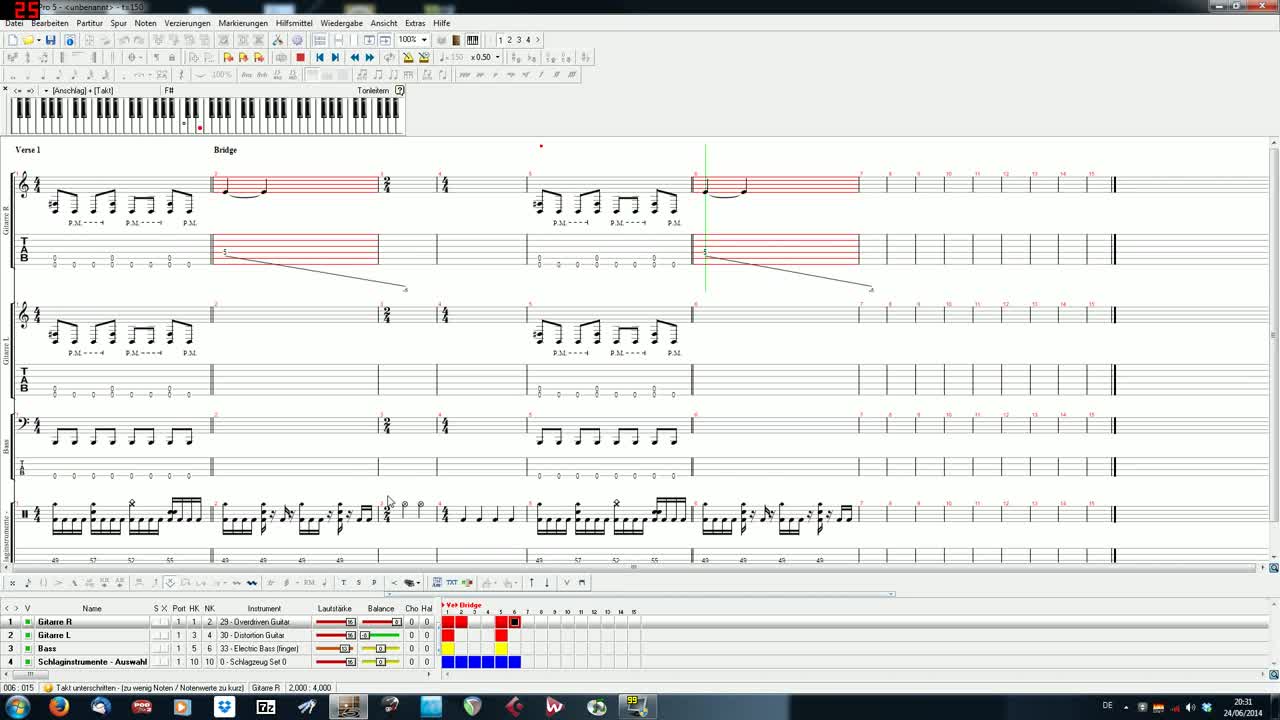
Task: Click the play from beginning flag icon
Action: coord(228,57)
